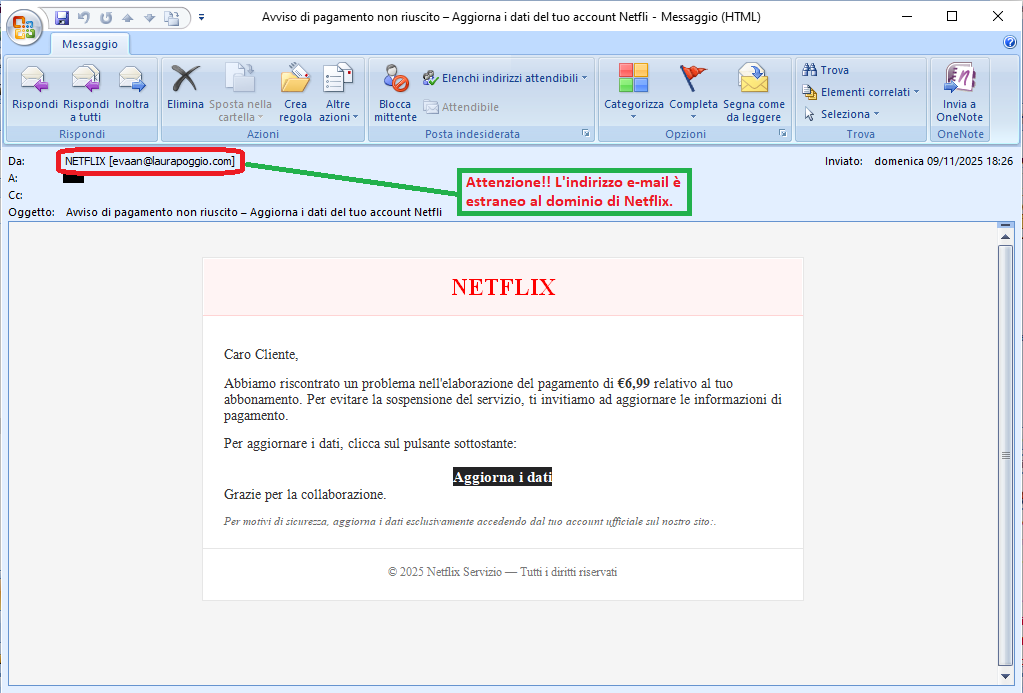Open the Elementi correlati dropdown
The width and height of the screenshot is (1023, 693).
[x=861, y=92]
